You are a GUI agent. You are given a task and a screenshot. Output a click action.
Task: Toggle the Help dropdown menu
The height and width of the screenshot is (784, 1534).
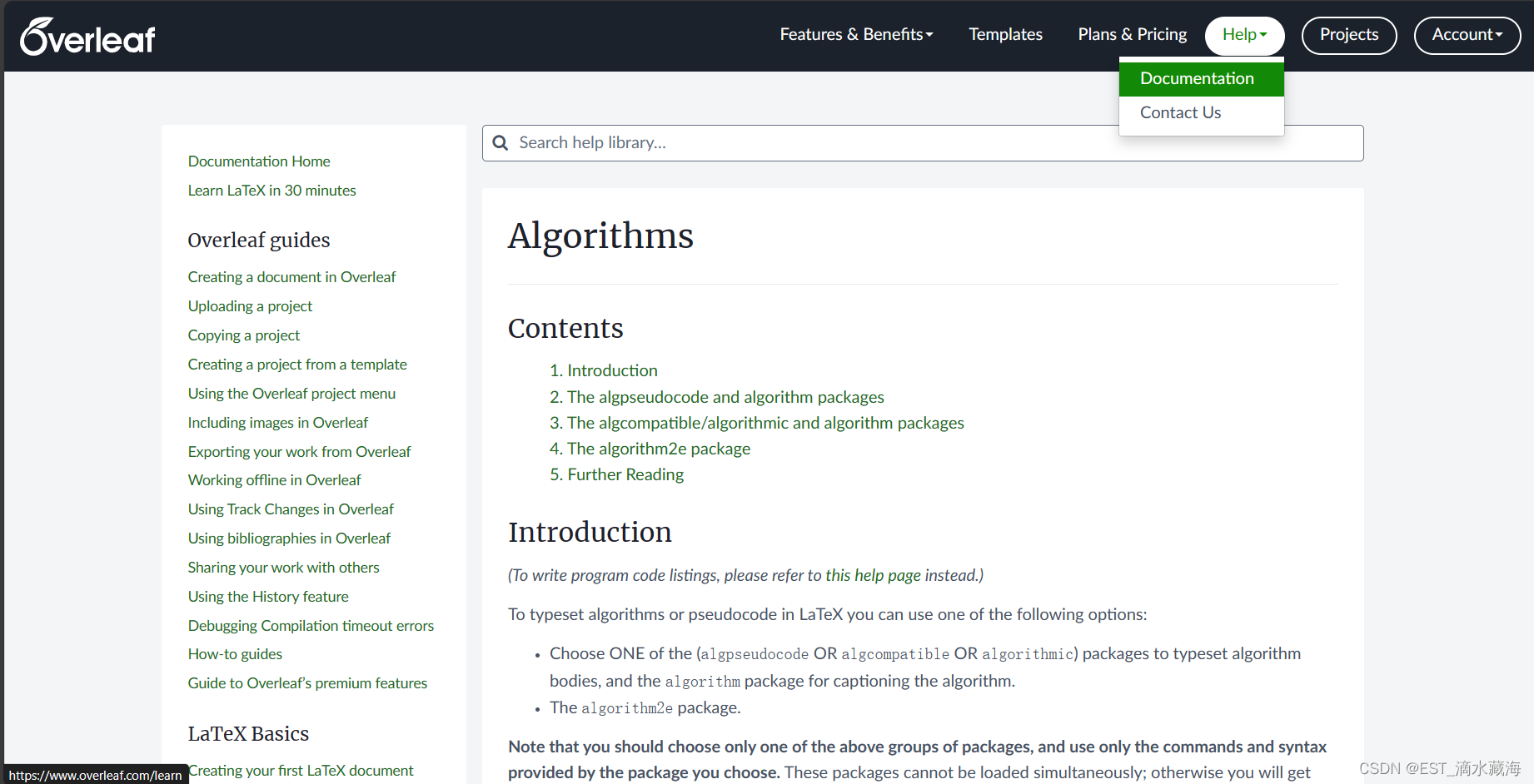click(x=1244, y=35)
